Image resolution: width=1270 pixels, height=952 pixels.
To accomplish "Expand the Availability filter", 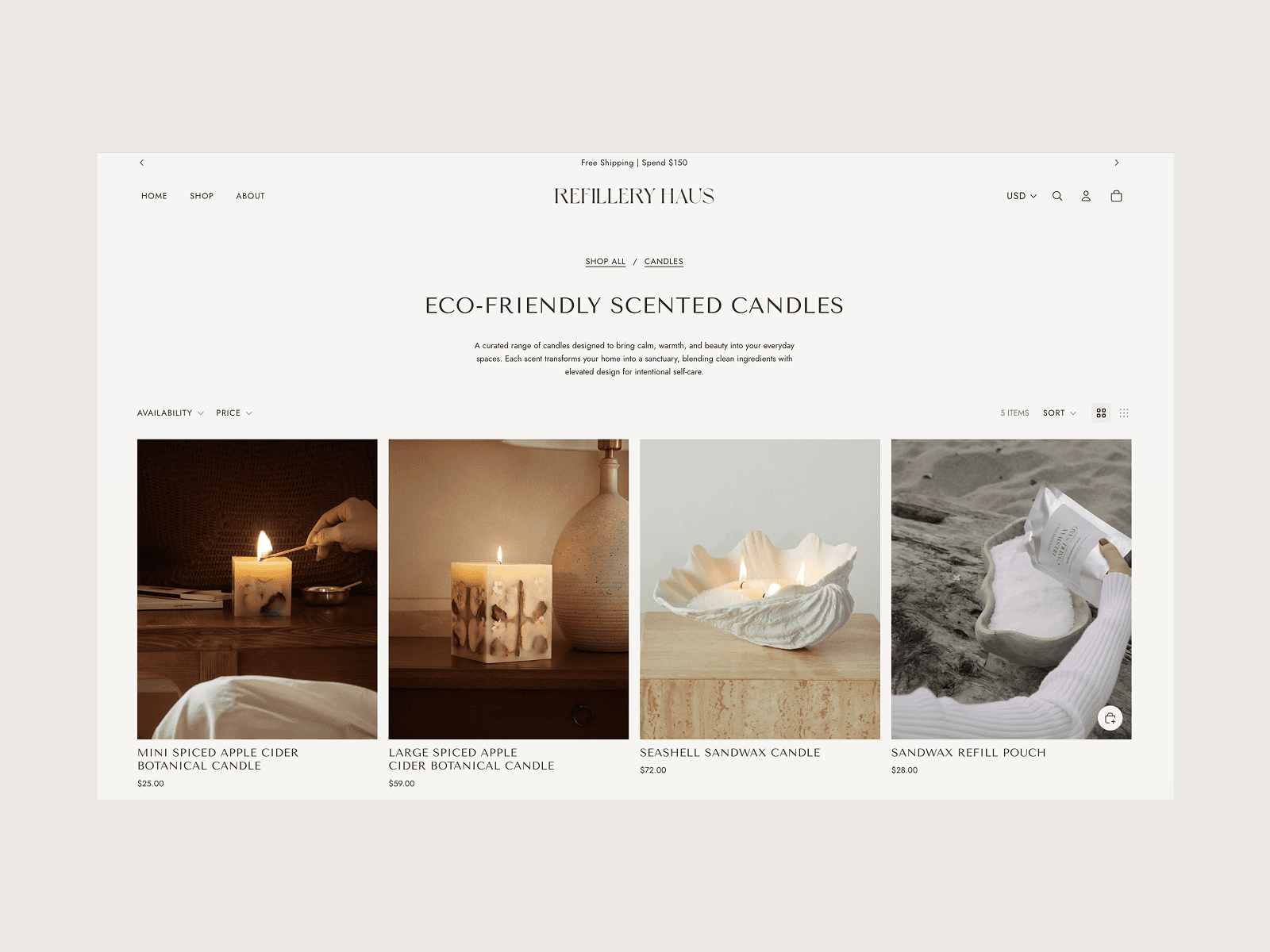I will click(171, 413).
